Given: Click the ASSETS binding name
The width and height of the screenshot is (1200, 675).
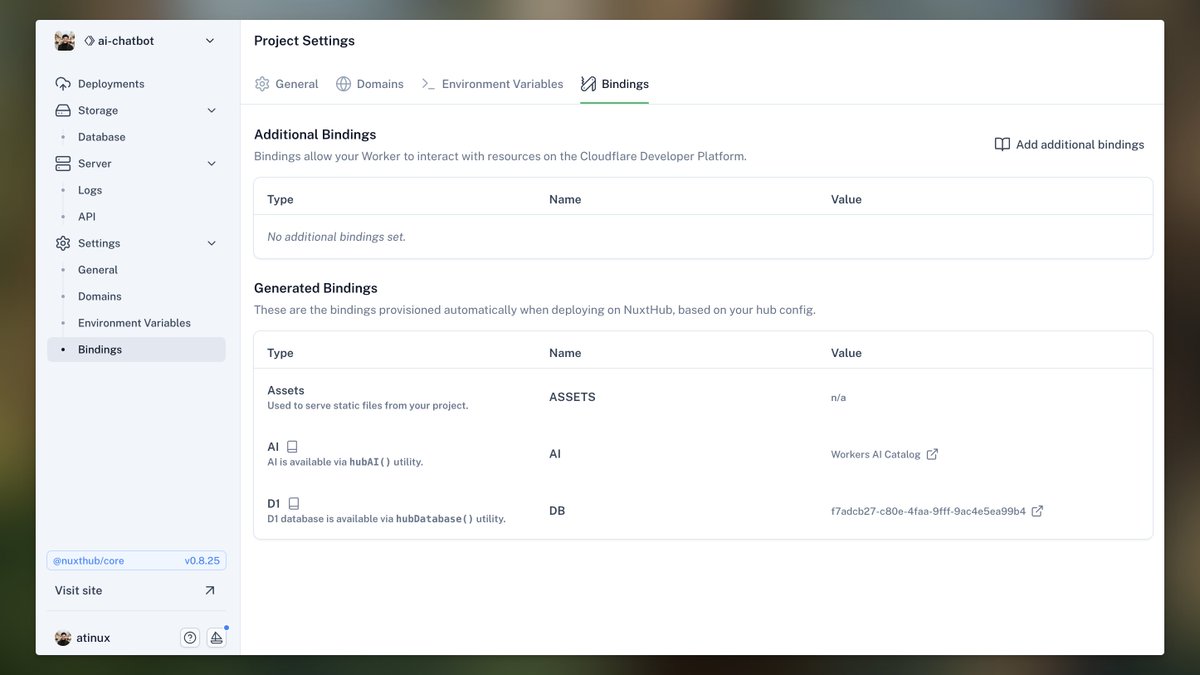Looking at the screenshot, I should click(572, 397).
